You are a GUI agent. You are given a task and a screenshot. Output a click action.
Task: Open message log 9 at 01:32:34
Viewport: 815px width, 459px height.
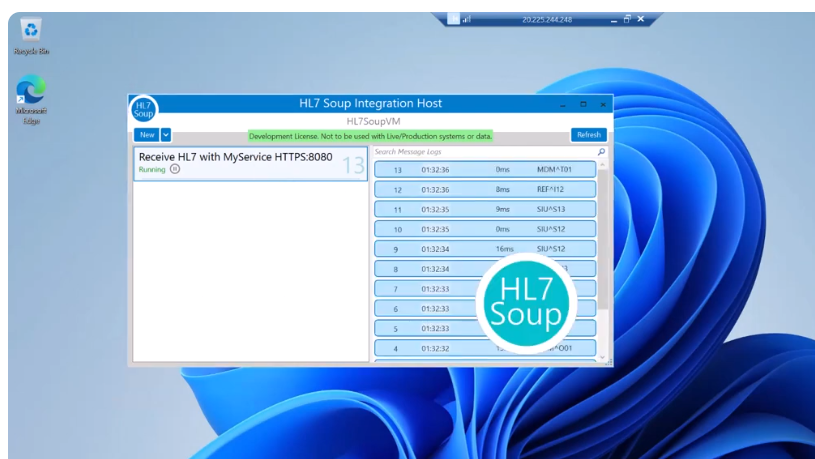point(485,248)
